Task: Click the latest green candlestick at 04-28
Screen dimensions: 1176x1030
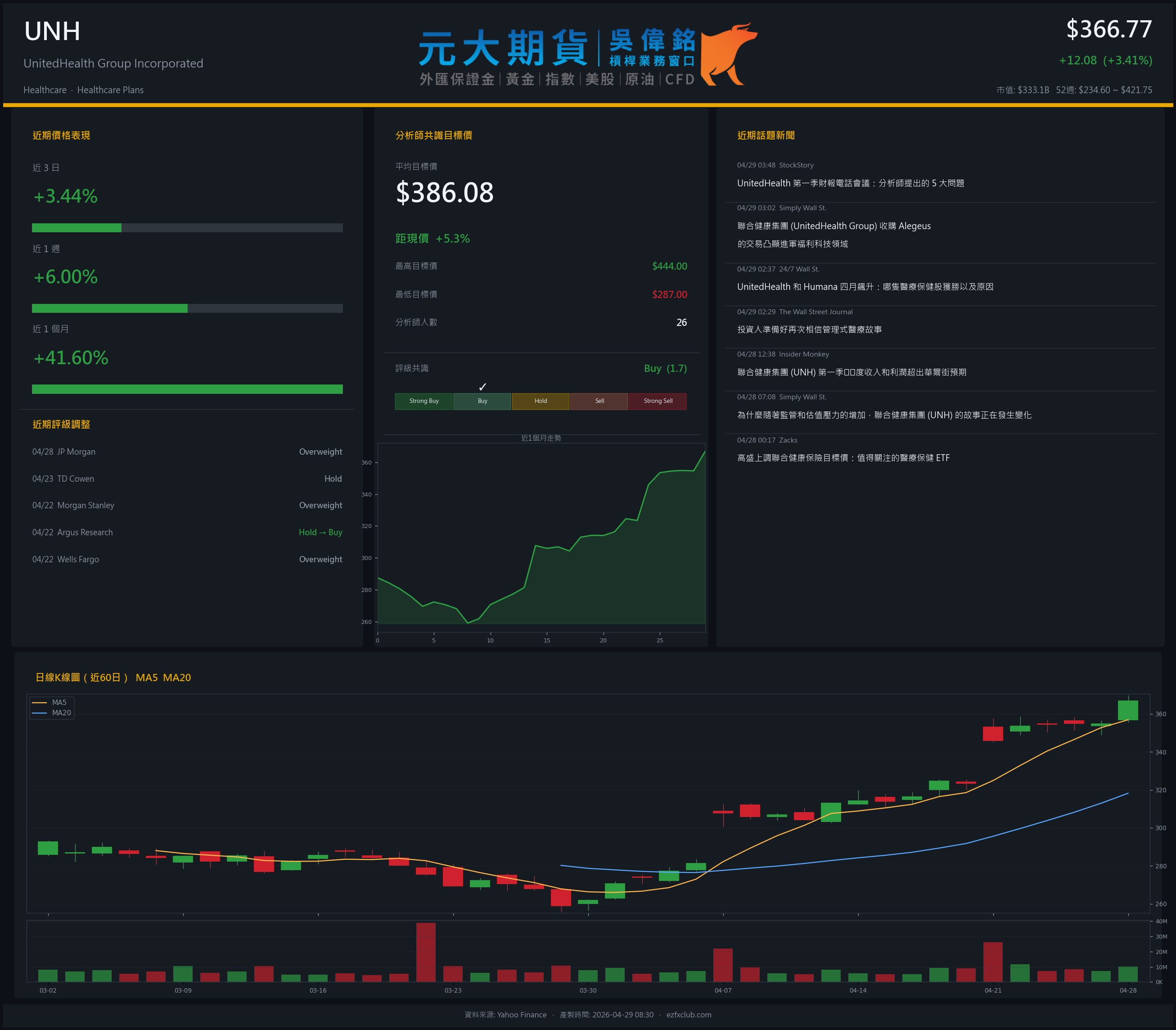Action: (1128, 710)
